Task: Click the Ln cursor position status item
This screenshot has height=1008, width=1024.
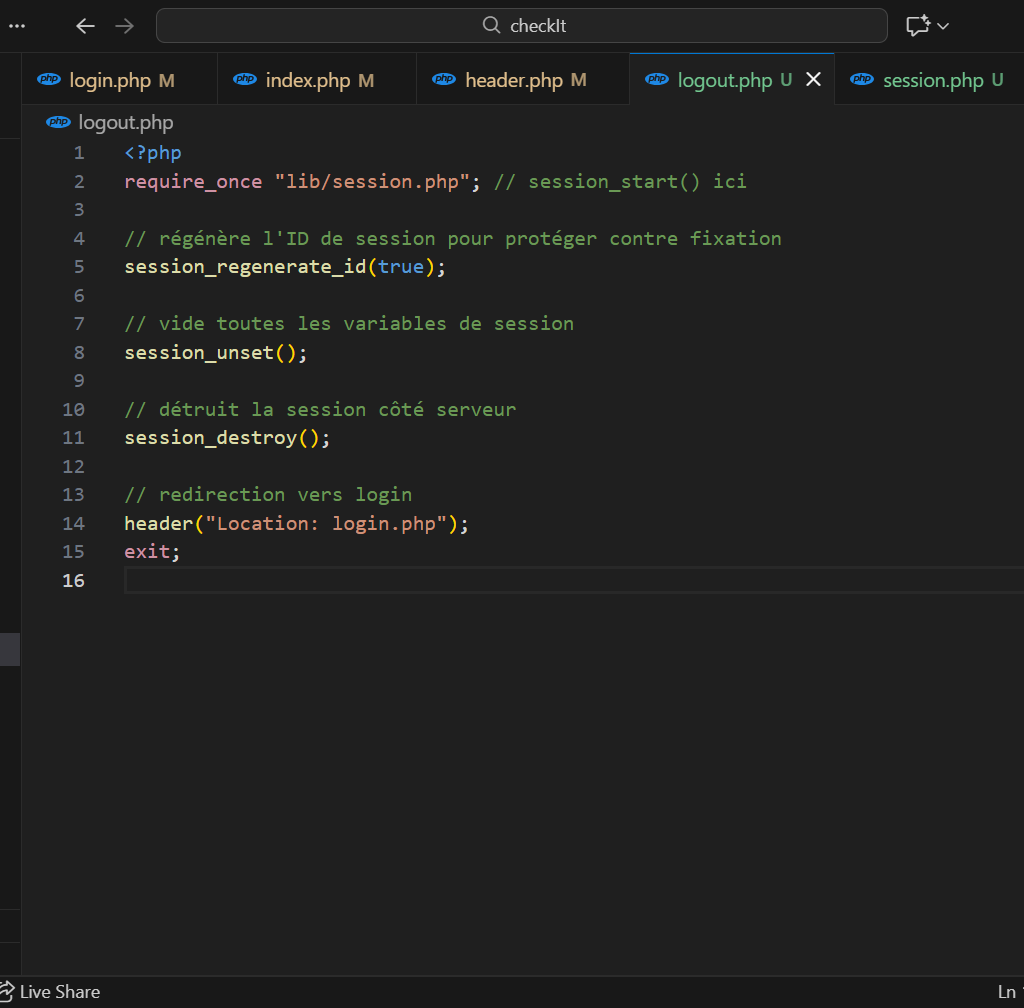Action: coord(1006,992)
